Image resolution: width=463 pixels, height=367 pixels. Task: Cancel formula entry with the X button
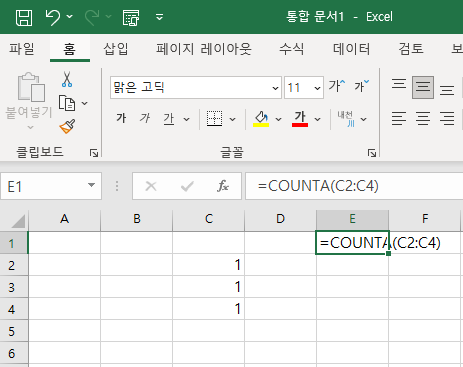coord(151,186)
